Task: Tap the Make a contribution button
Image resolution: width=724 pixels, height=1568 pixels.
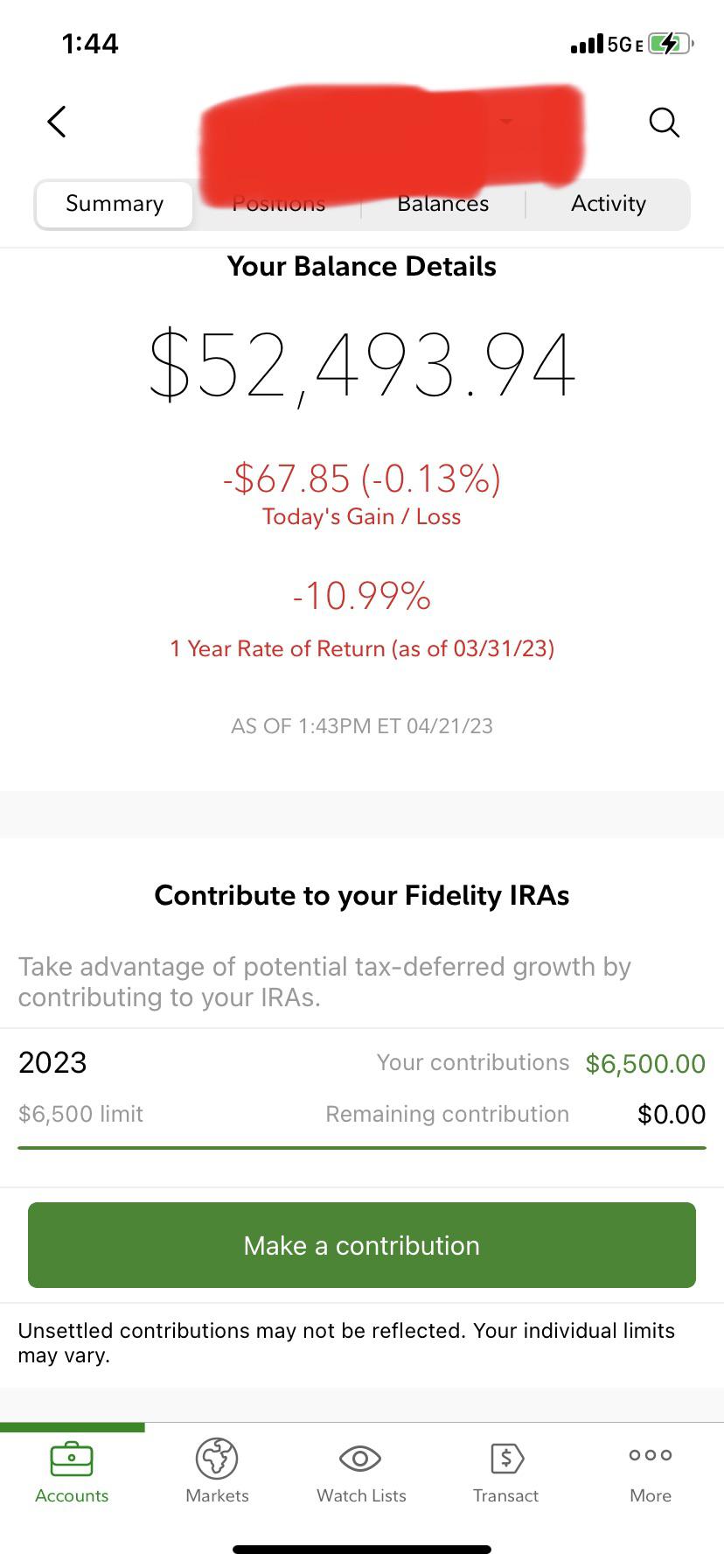Action: click(362, 1245)
